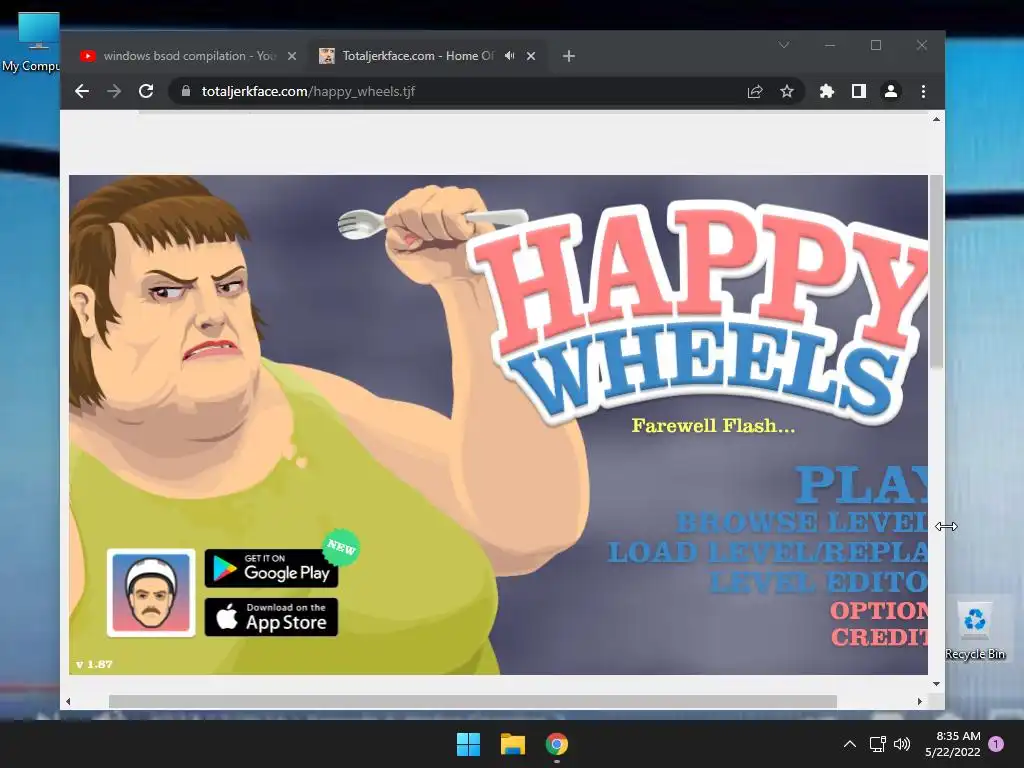Mute the Totaljerkface tab audio icon
Screen dimensions: 1024x768
click(509, 56)
